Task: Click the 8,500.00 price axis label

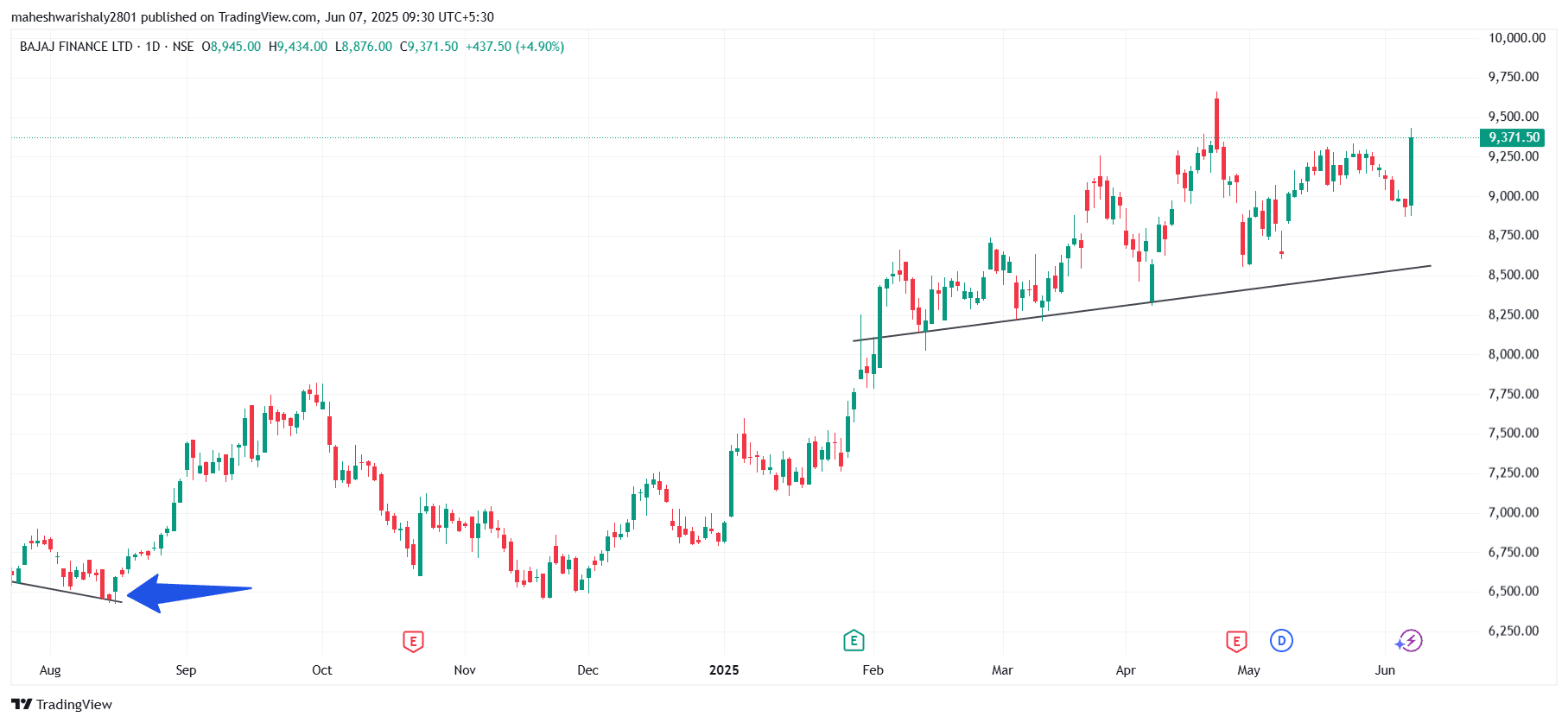Action: click(x=1514, y=275)
